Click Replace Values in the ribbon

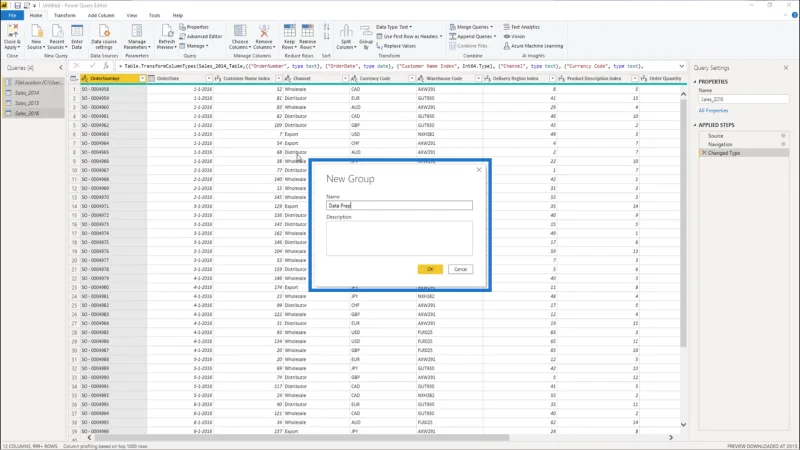(x=396, y=46)
